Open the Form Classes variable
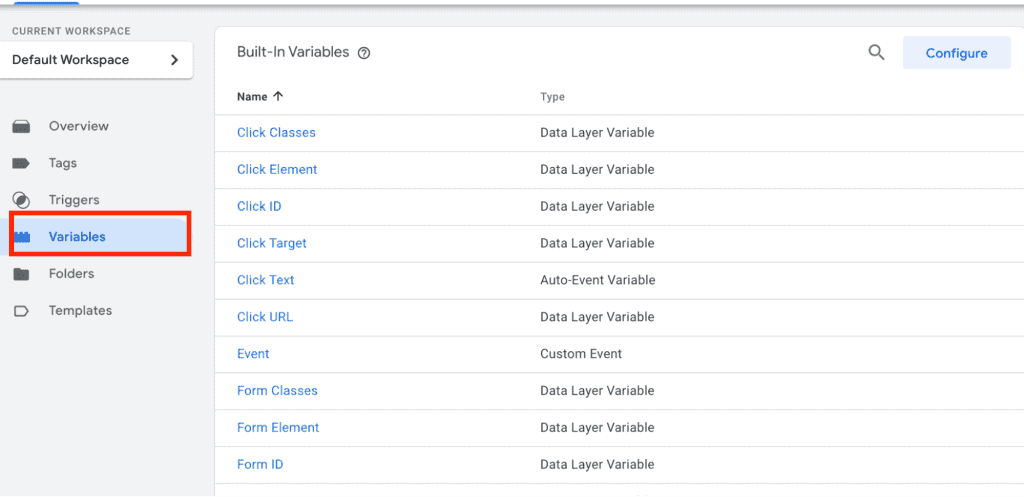Image resolution: width=1024 pixels, height=497 pixels. tap(278, 391)
